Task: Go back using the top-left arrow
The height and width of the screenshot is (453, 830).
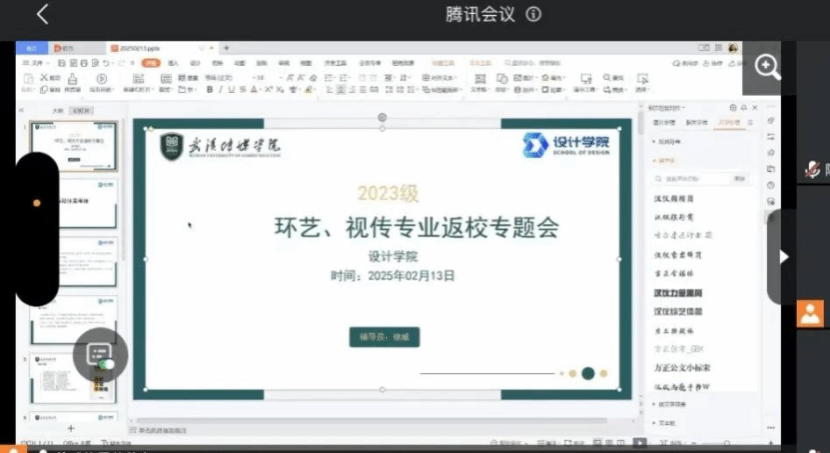Action: (x=42, y=14)
